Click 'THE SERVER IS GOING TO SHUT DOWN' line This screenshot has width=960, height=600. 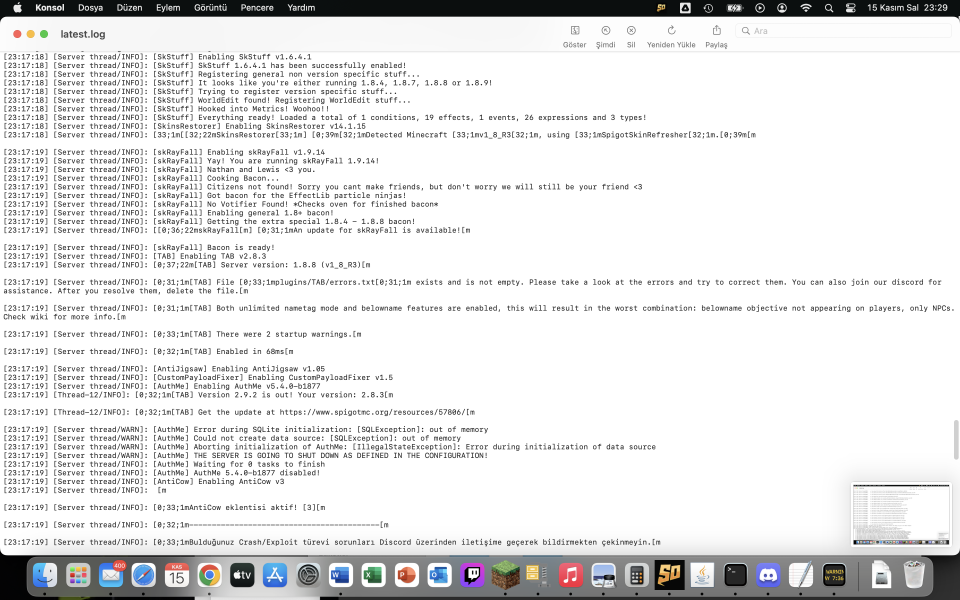click(246, 456)
